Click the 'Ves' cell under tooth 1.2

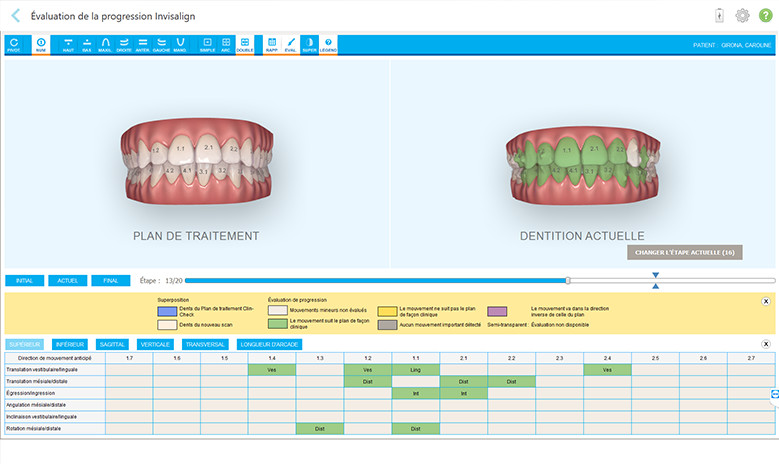pos(368,370)
